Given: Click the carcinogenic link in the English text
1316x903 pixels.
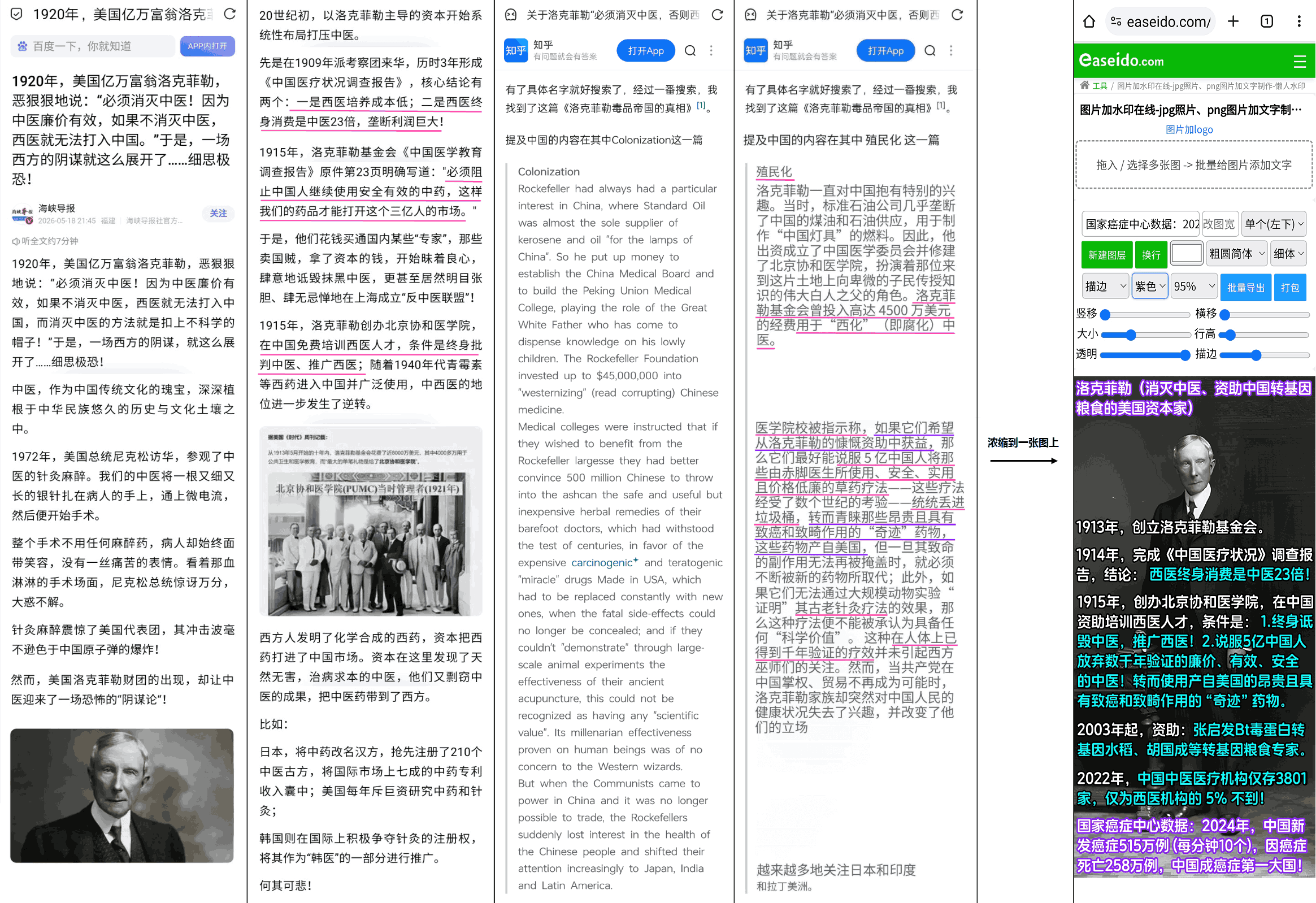Looking at the screenshot, I should [604, 562].
